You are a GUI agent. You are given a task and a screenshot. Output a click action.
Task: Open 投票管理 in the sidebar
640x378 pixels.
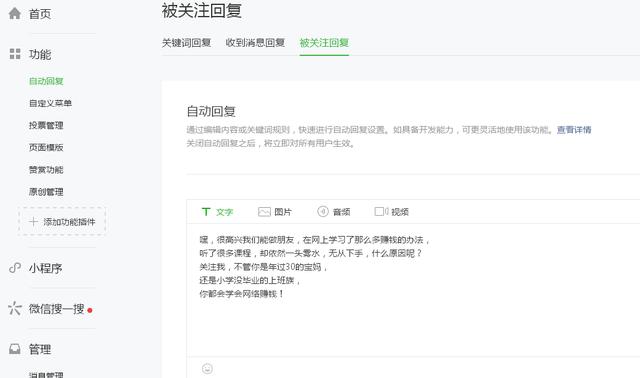click(46, 125)
